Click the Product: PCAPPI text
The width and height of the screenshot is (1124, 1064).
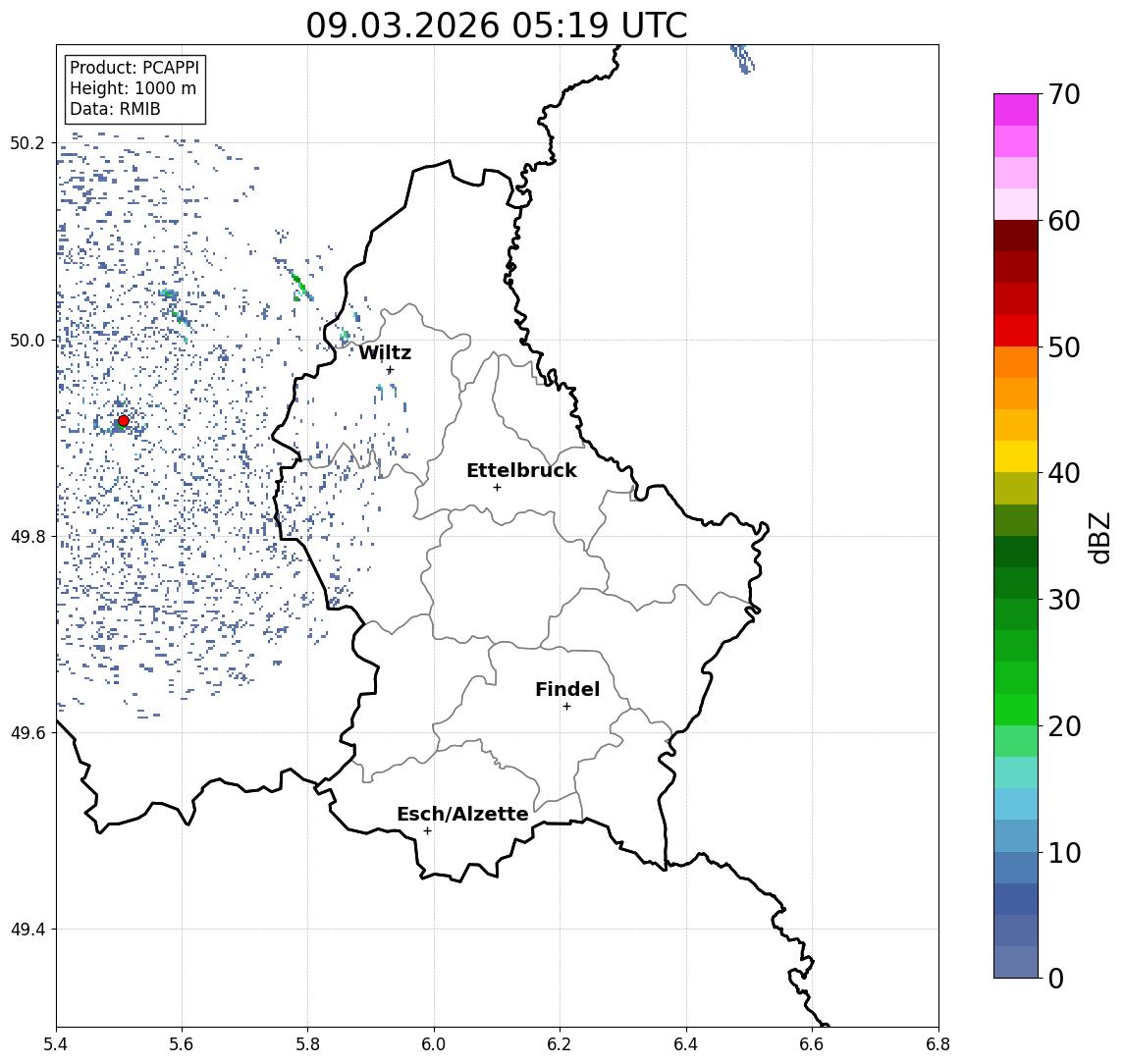(x=134, y=68)
